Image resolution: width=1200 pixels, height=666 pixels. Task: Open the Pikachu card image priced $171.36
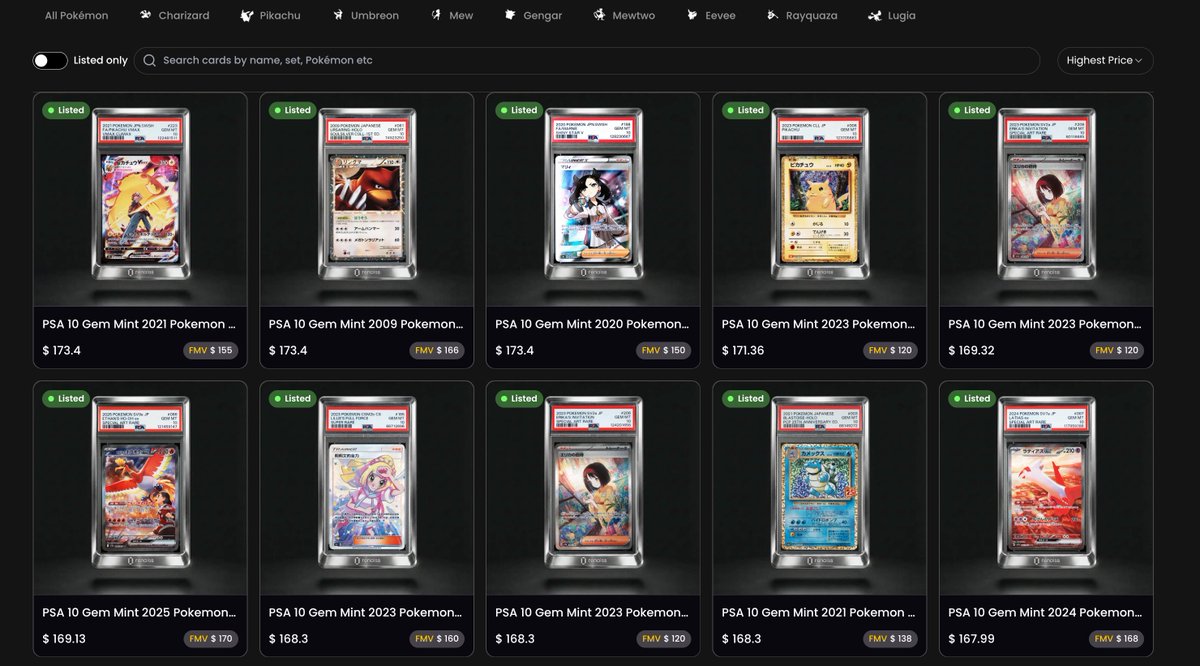pos(820,200)
